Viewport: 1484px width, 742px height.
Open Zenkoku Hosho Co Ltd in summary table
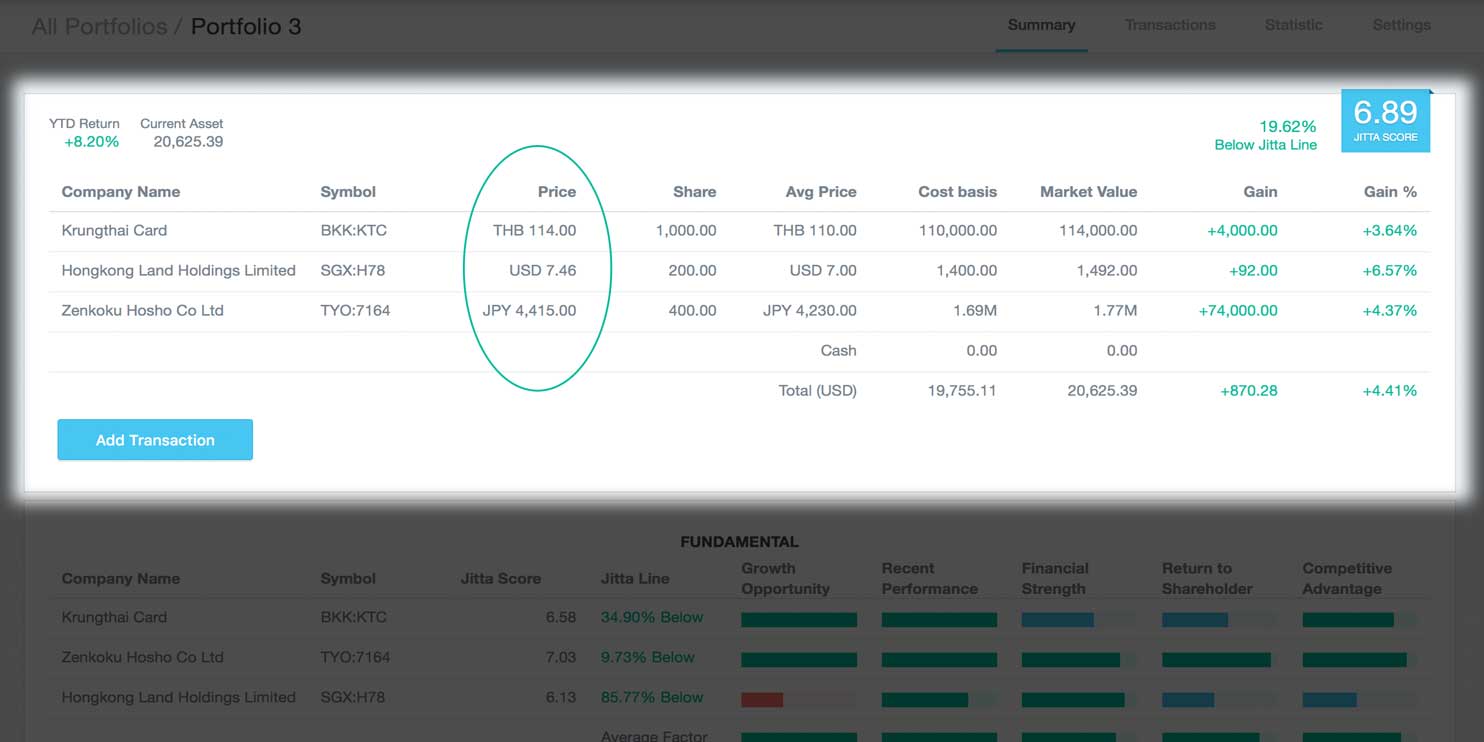pyautogui.click(x=142, y=311)
